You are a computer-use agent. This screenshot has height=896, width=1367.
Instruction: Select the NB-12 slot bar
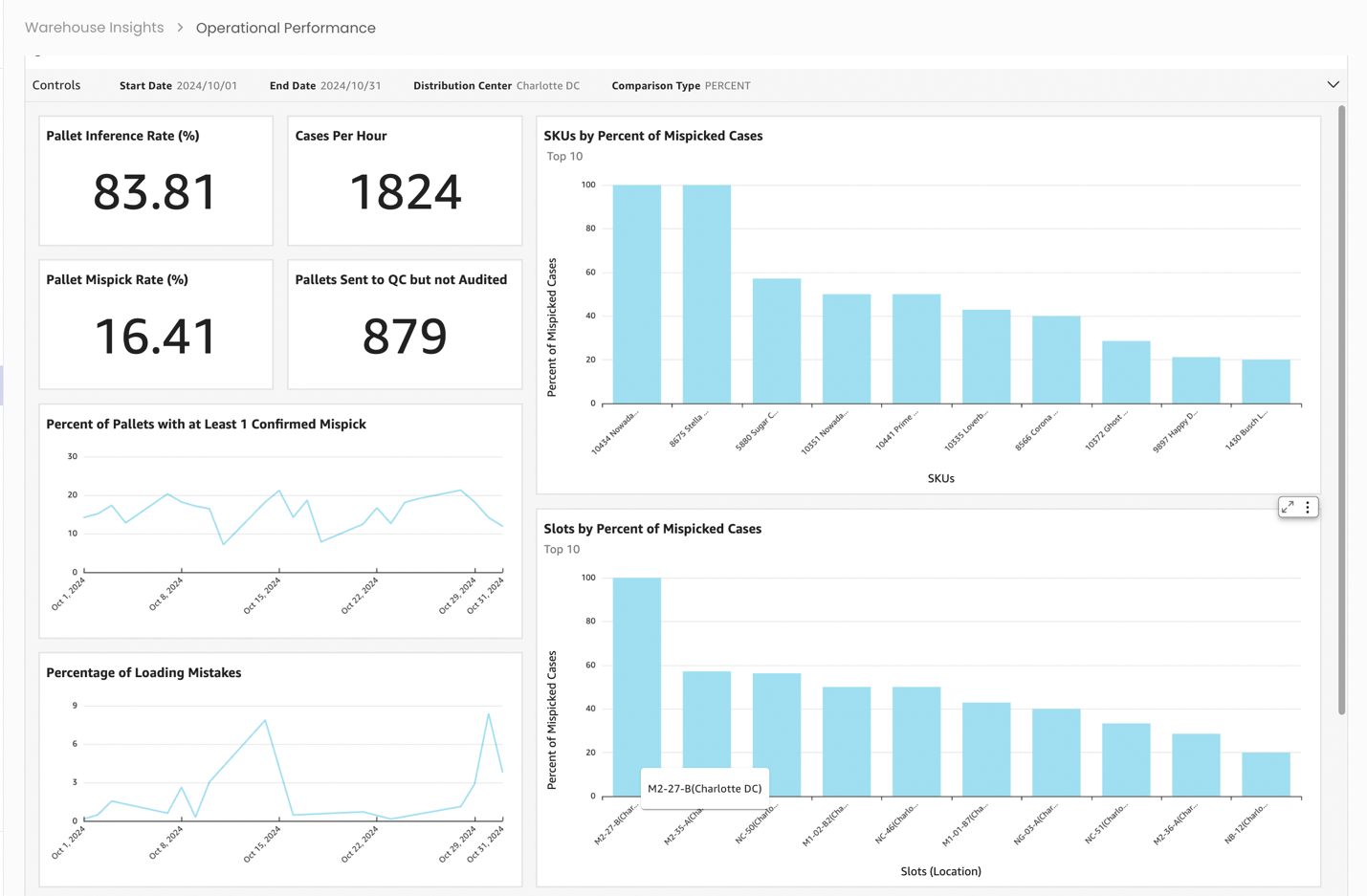1266,775
